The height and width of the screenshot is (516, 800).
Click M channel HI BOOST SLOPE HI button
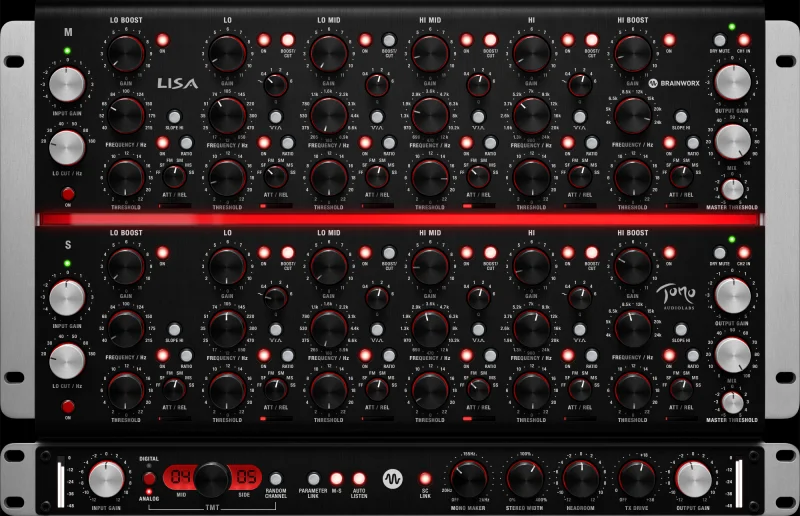click(x=681, y=116)
